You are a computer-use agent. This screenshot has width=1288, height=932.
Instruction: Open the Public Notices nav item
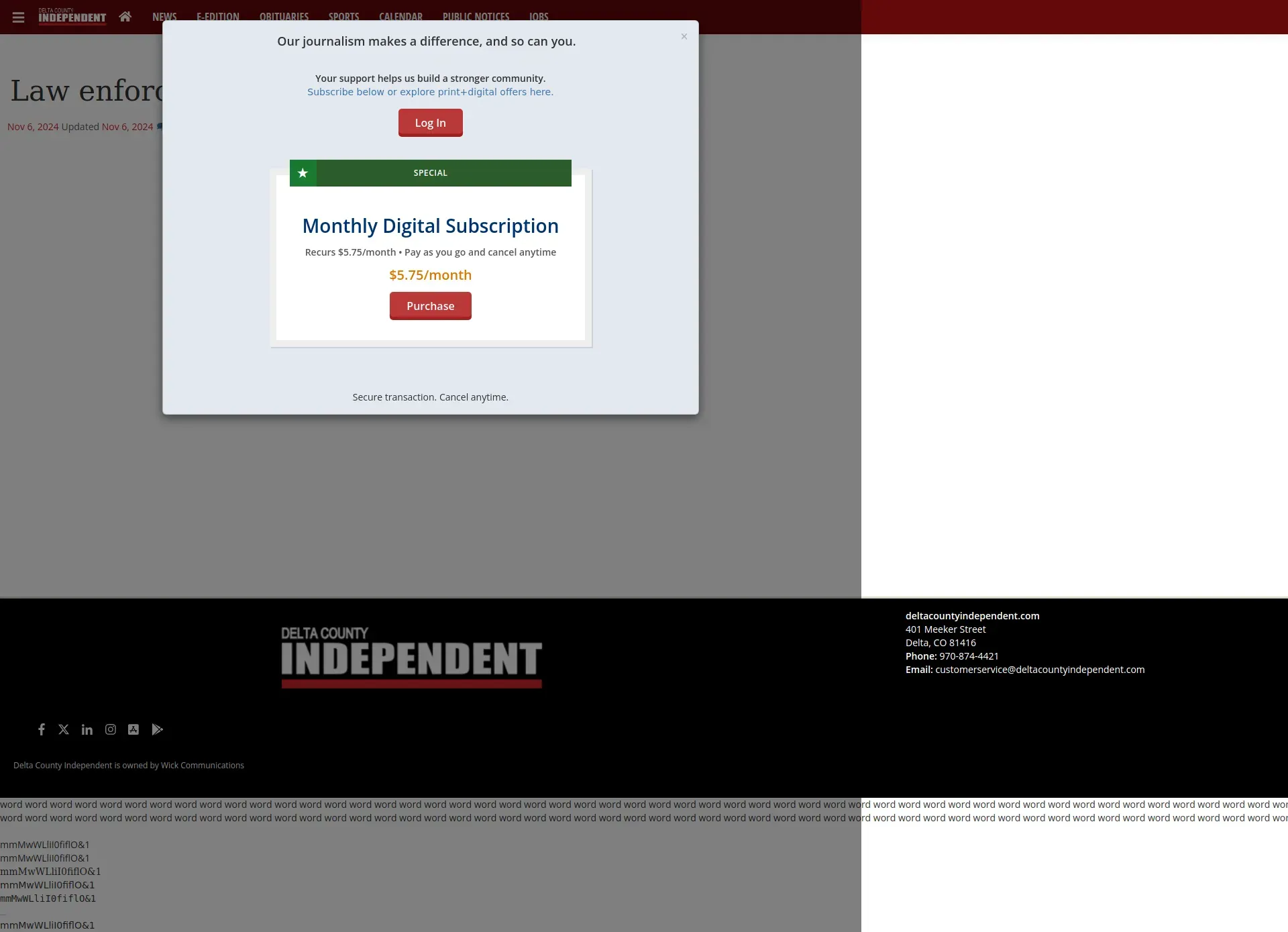coord(476,17)
